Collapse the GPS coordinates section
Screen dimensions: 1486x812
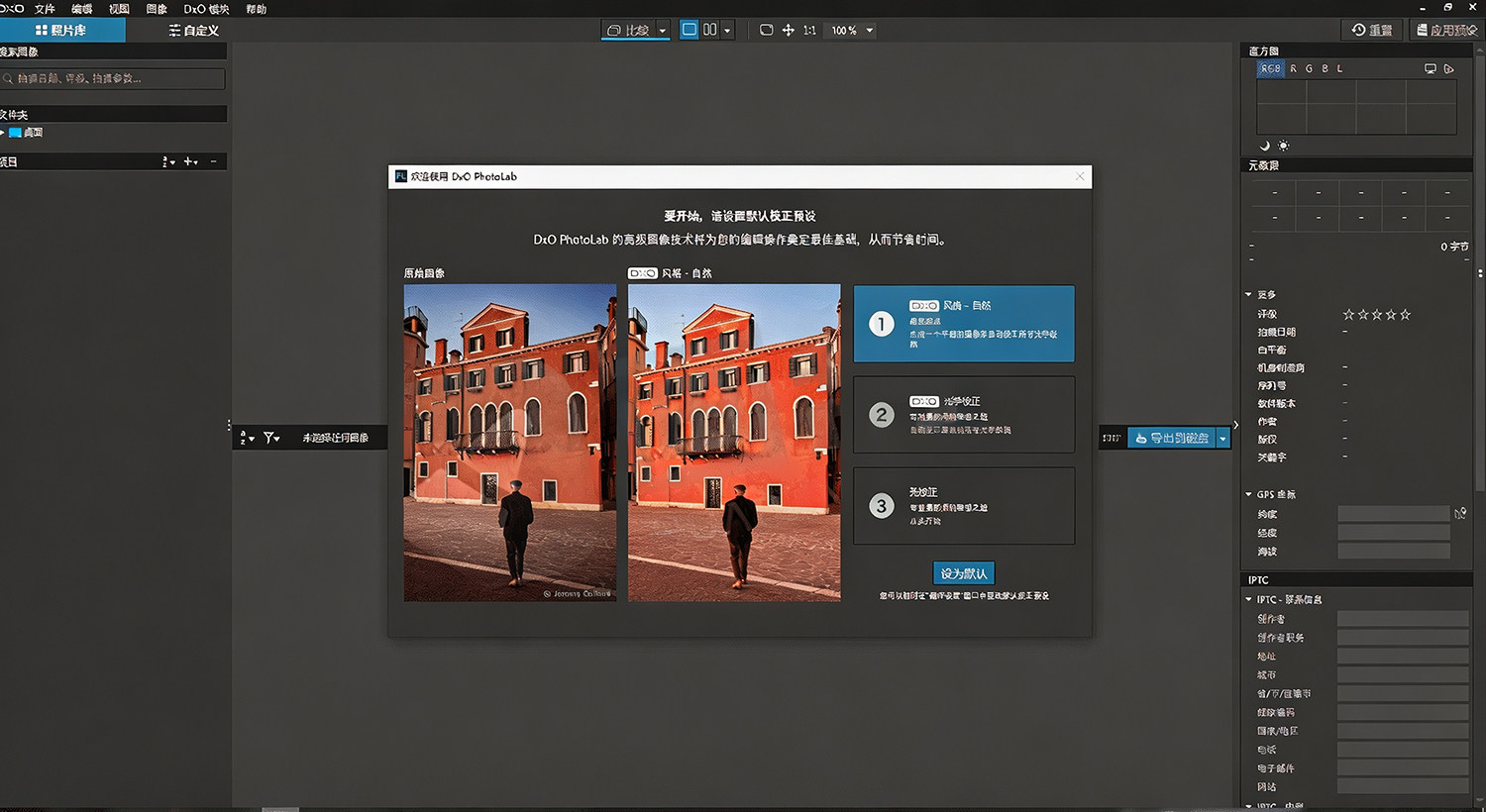click(x=1248, y=494)
